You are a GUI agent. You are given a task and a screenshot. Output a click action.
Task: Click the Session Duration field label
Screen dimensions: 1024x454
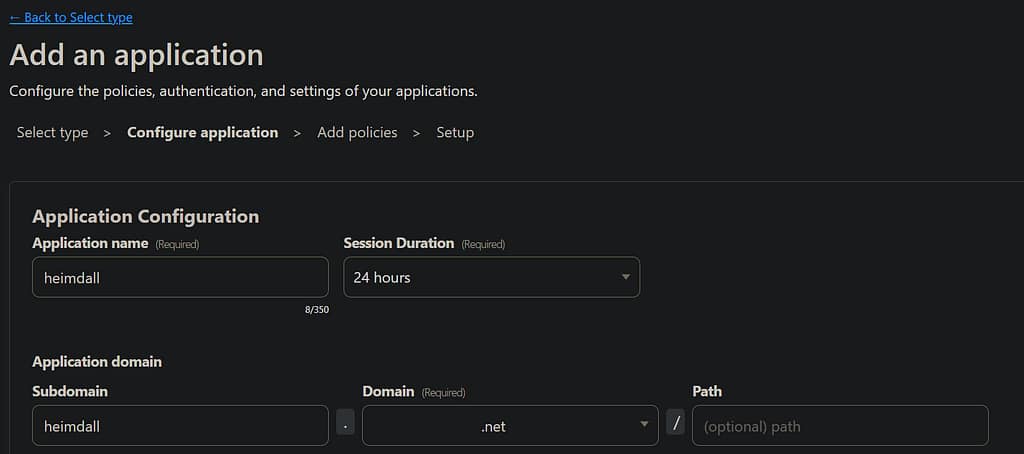pos(398,243)
